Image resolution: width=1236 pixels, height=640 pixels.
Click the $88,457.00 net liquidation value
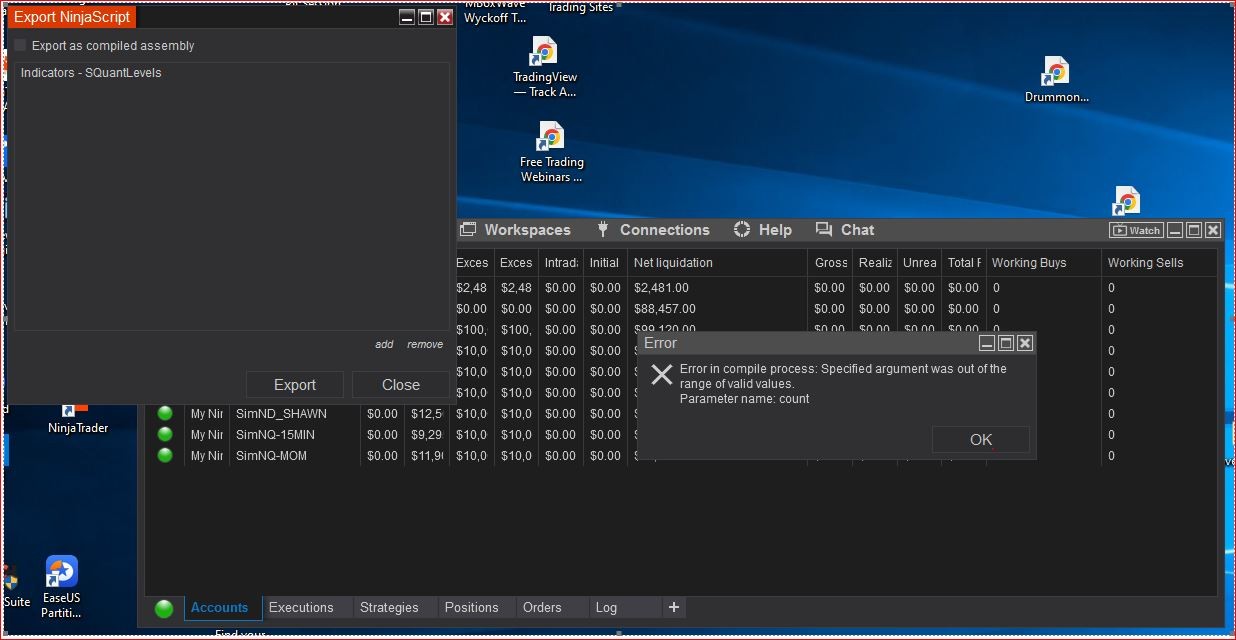point(664,309)
